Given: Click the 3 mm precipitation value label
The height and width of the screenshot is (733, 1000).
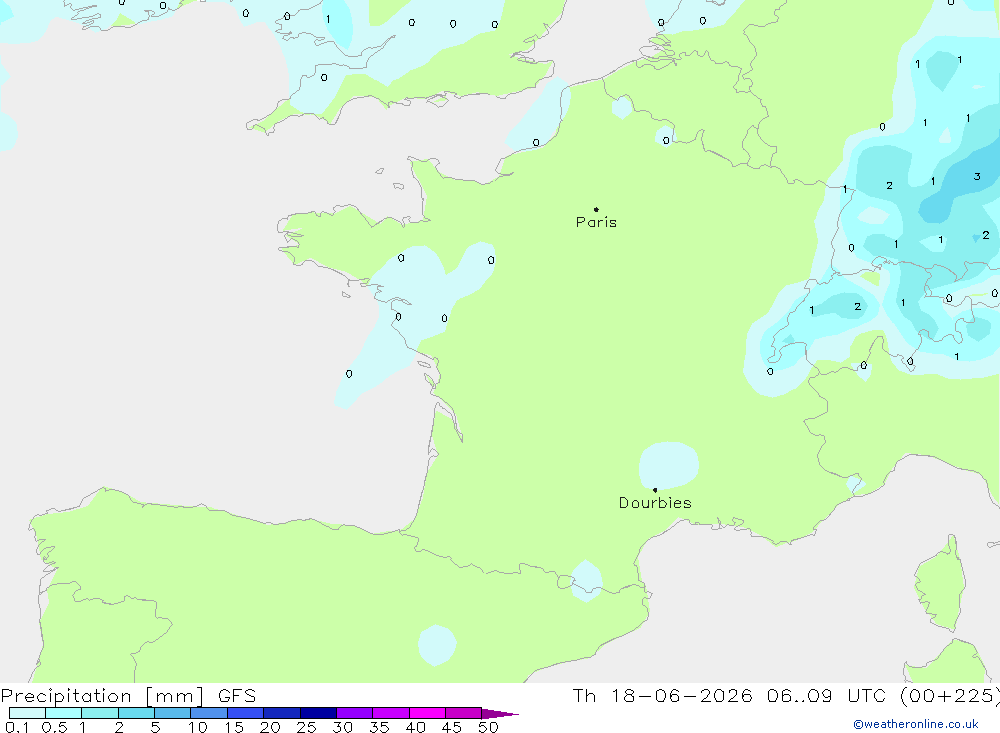Looking at the screenshot, I should tap(977, 176).
